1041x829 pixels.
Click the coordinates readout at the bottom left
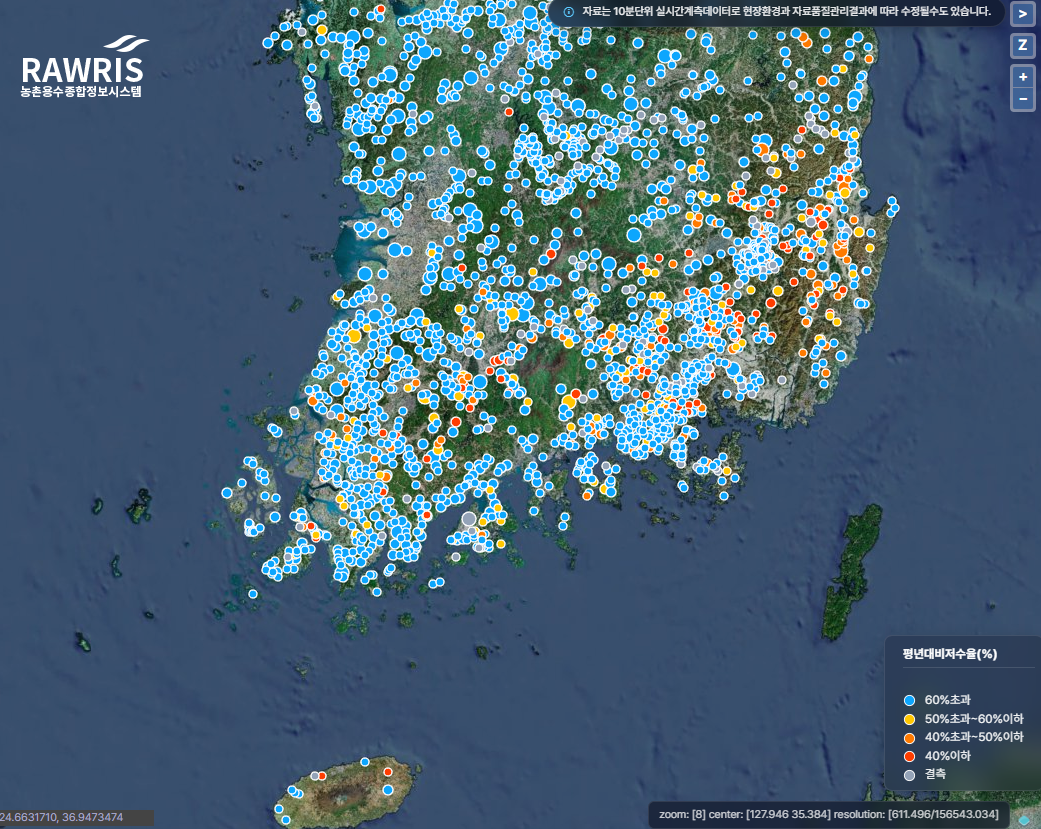click(61, 817)
